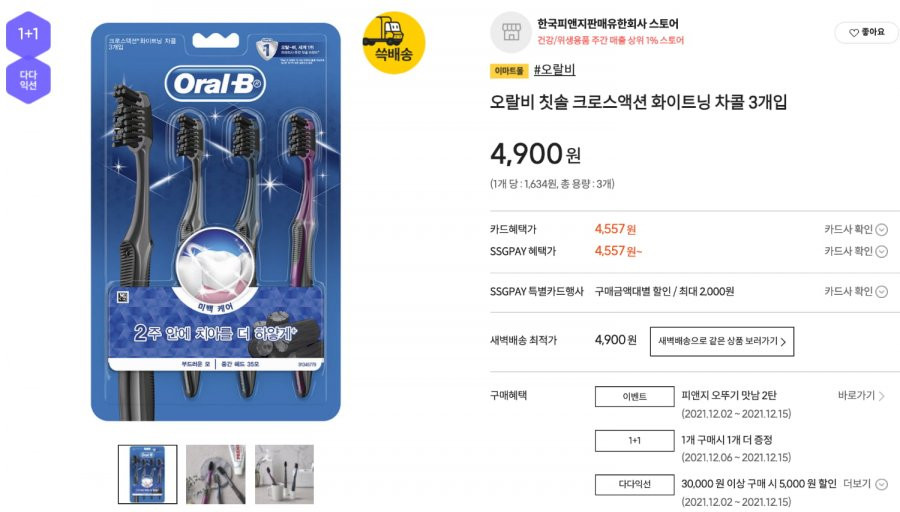Open the #오랄비 brand link
The height and width of the screenshot is (512, 900).
point(554,70)
